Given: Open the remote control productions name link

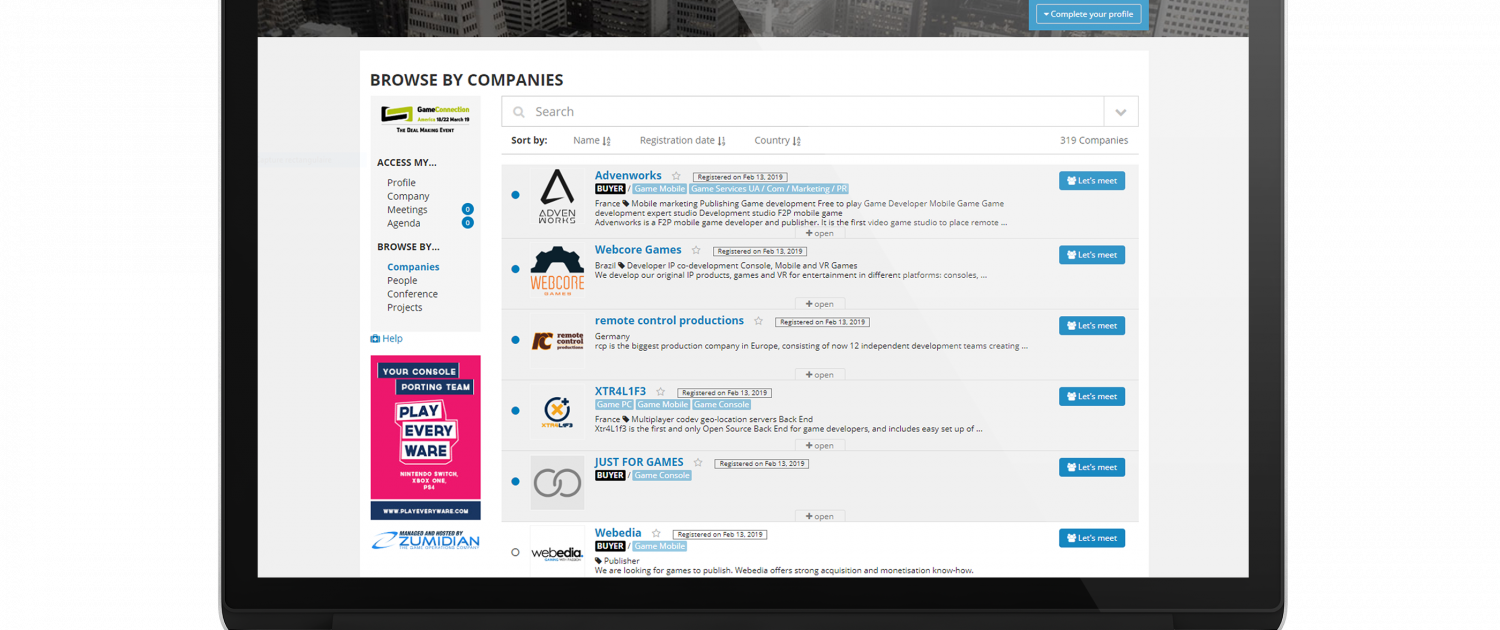Looking at the screenshot, I should click(x=669, y=321).
